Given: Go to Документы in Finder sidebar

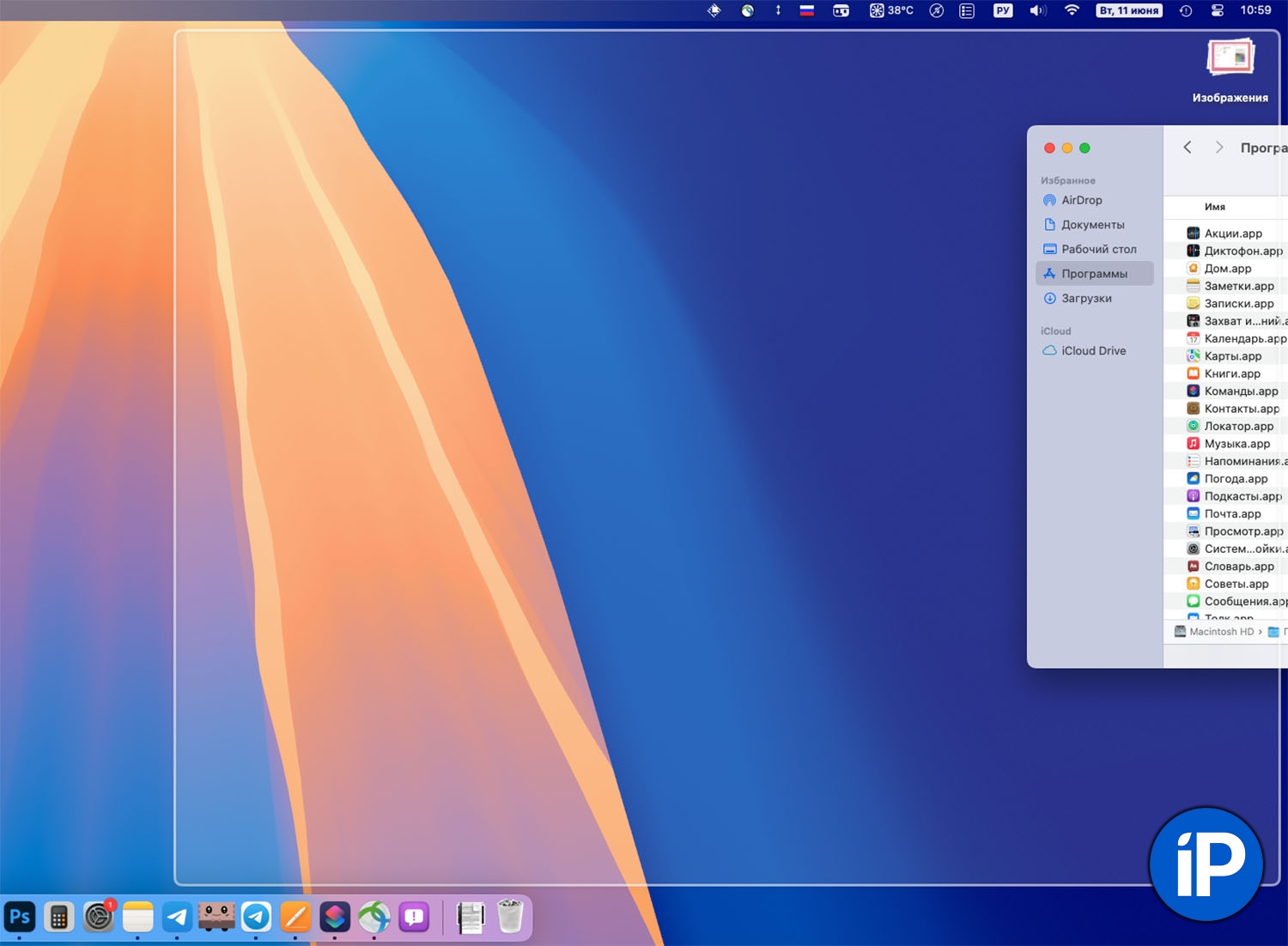Looking at the screenshot, I should coord(1092,225).
